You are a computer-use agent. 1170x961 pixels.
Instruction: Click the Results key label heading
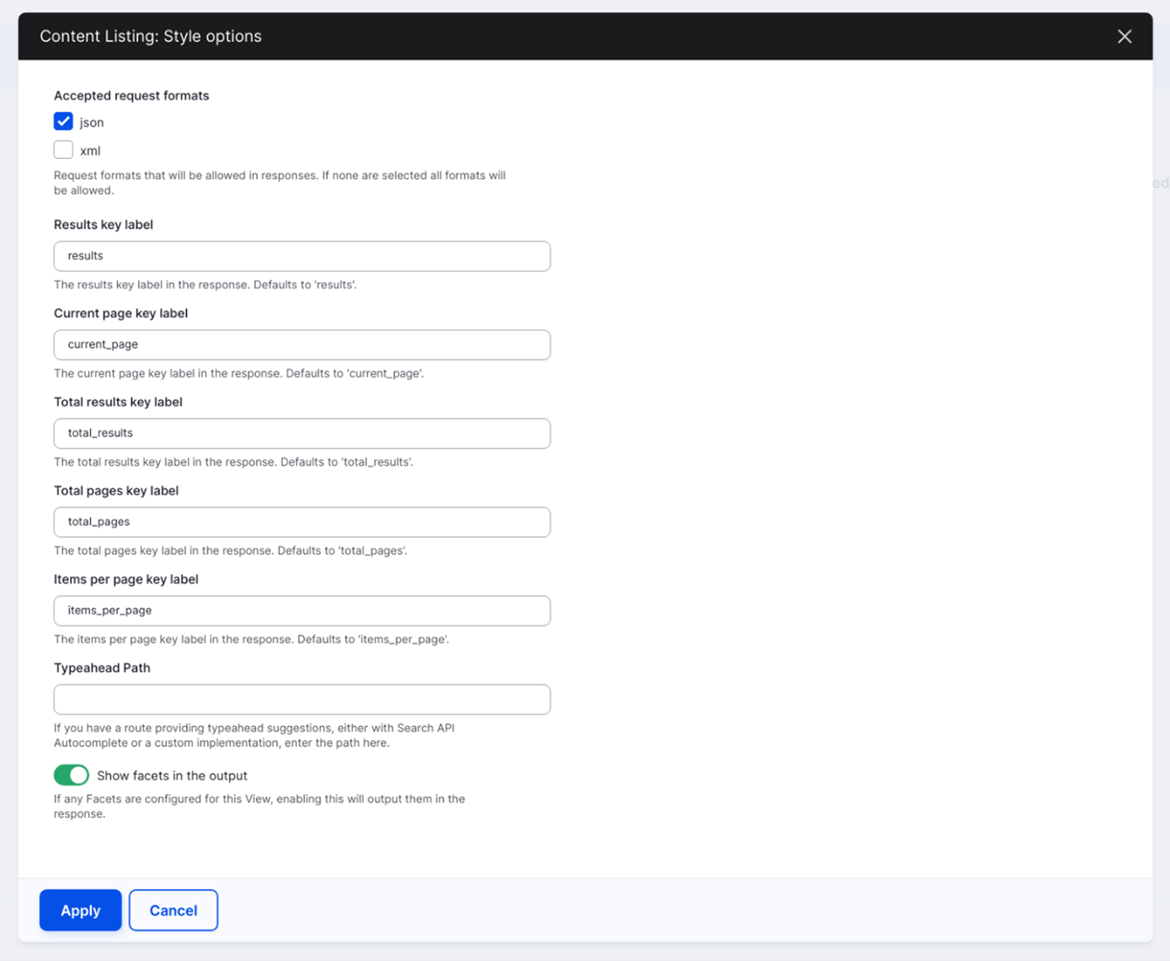pyautogui.click(x=103, y=224)
